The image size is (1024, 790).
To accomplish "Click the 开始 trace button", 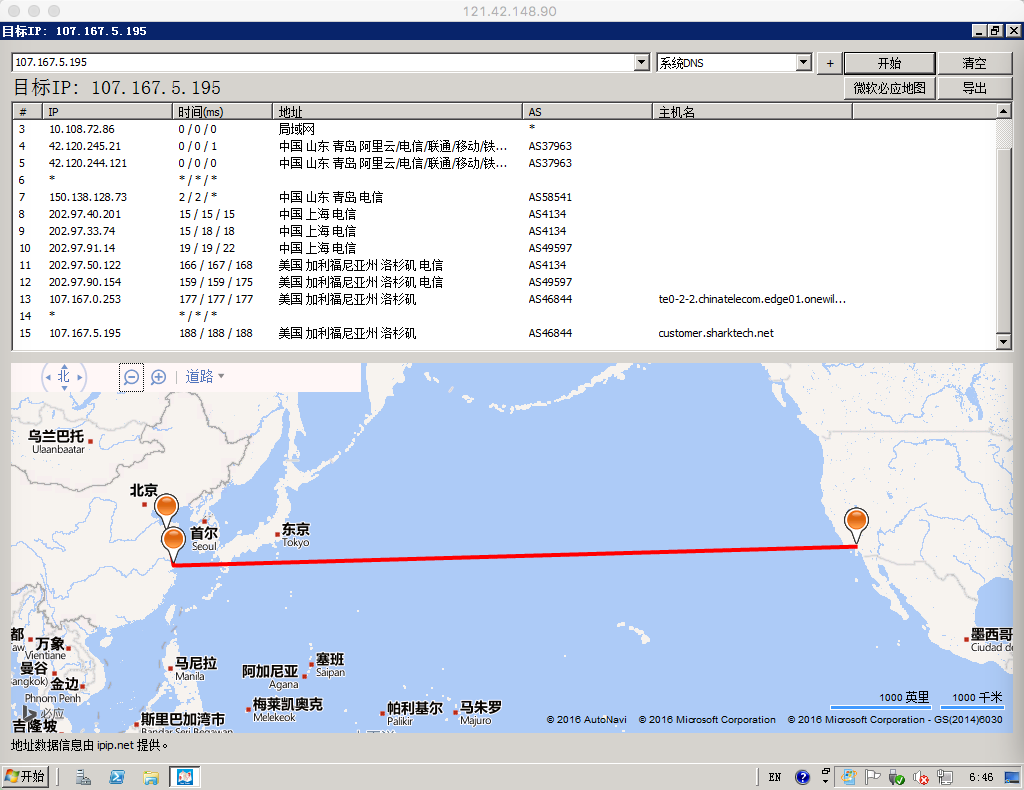I will (x=889, y=63).
